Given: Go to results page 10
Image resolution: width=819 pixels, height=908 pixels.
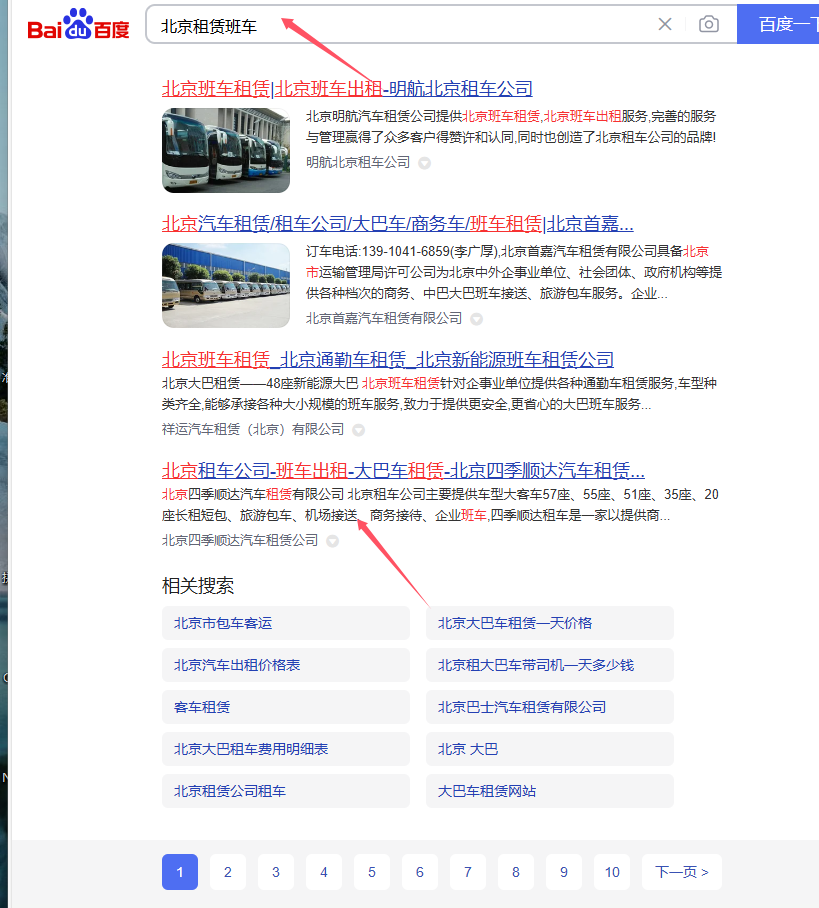Looking at the screenshot, I should (612, 872).
